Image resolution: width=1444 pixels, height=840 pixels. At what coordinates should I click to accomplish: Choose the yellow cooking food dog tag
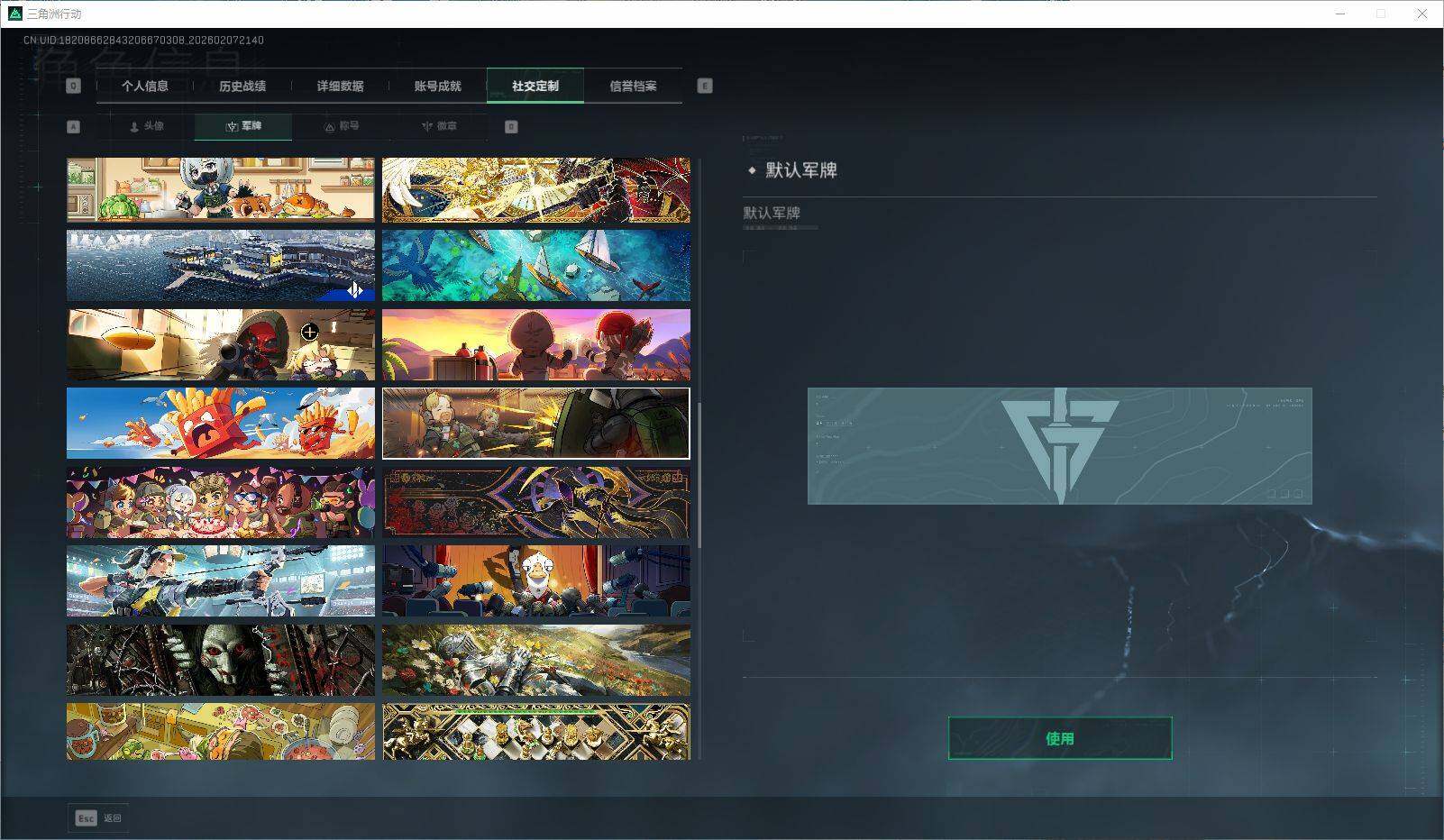221,732
